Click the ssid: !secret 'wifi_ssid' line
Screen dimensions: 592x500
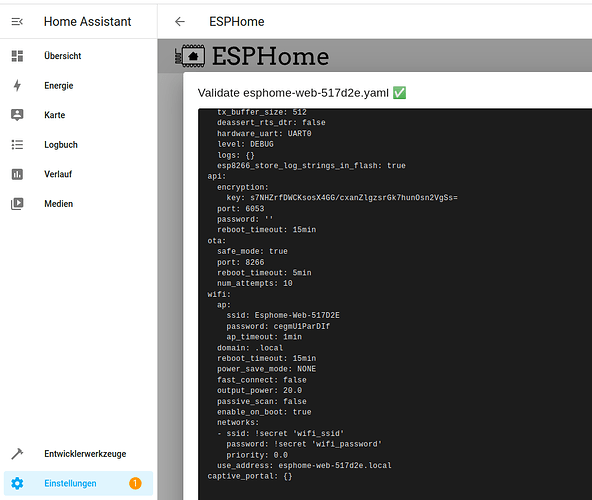pos(281,434)
